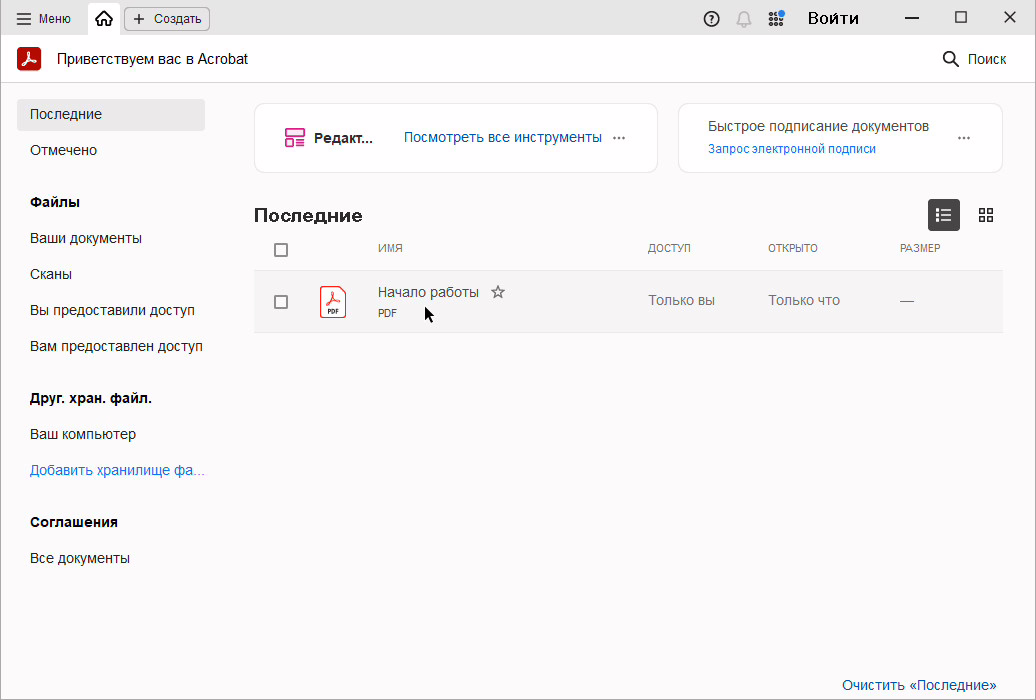
Task: Click the Edit PDF tool icon
Action: click(x=294, y=138)
